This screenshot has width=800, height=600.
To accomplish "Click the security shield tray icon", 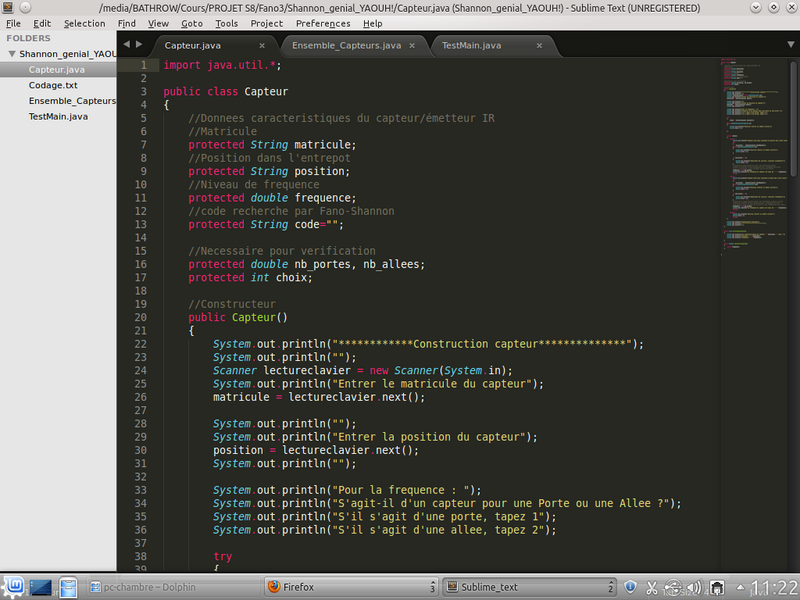I will pos(631,587).
